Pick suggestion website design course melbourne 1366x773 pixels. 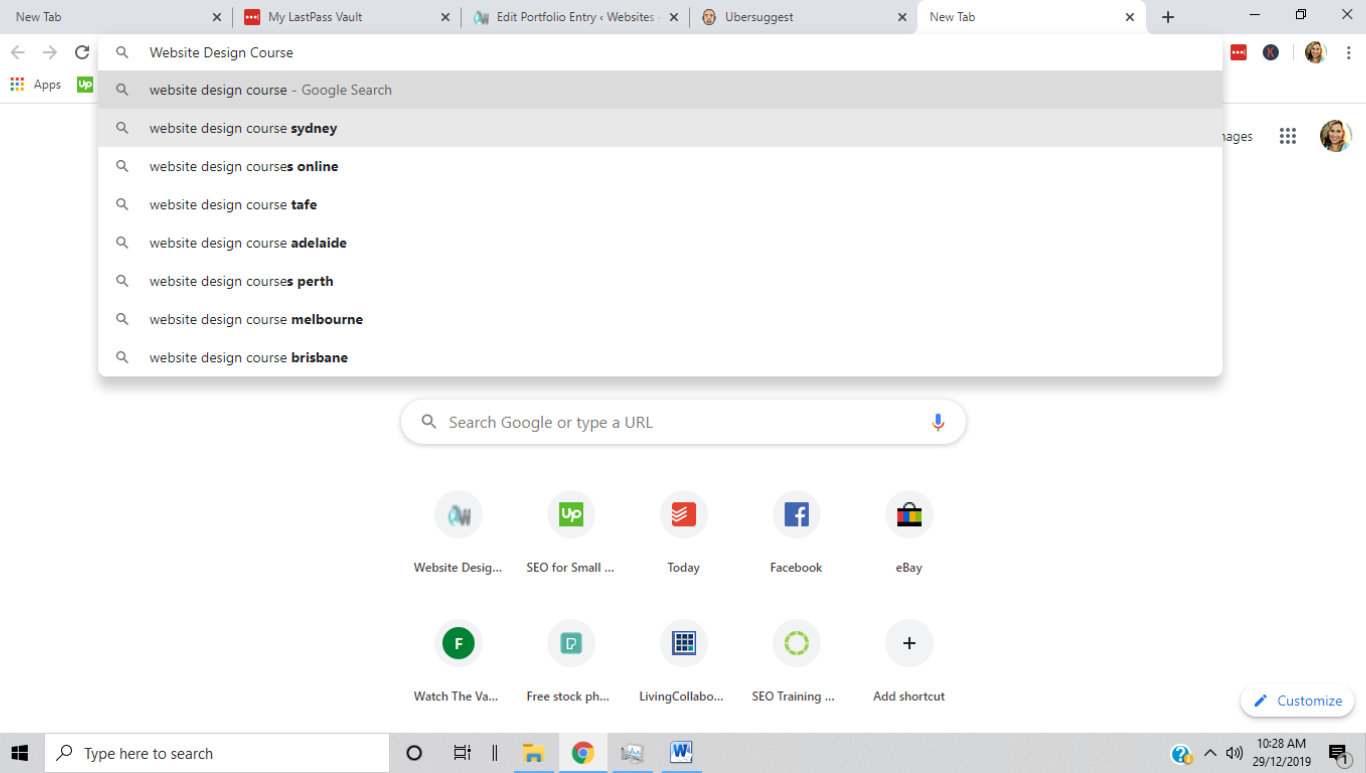[256, 320]
